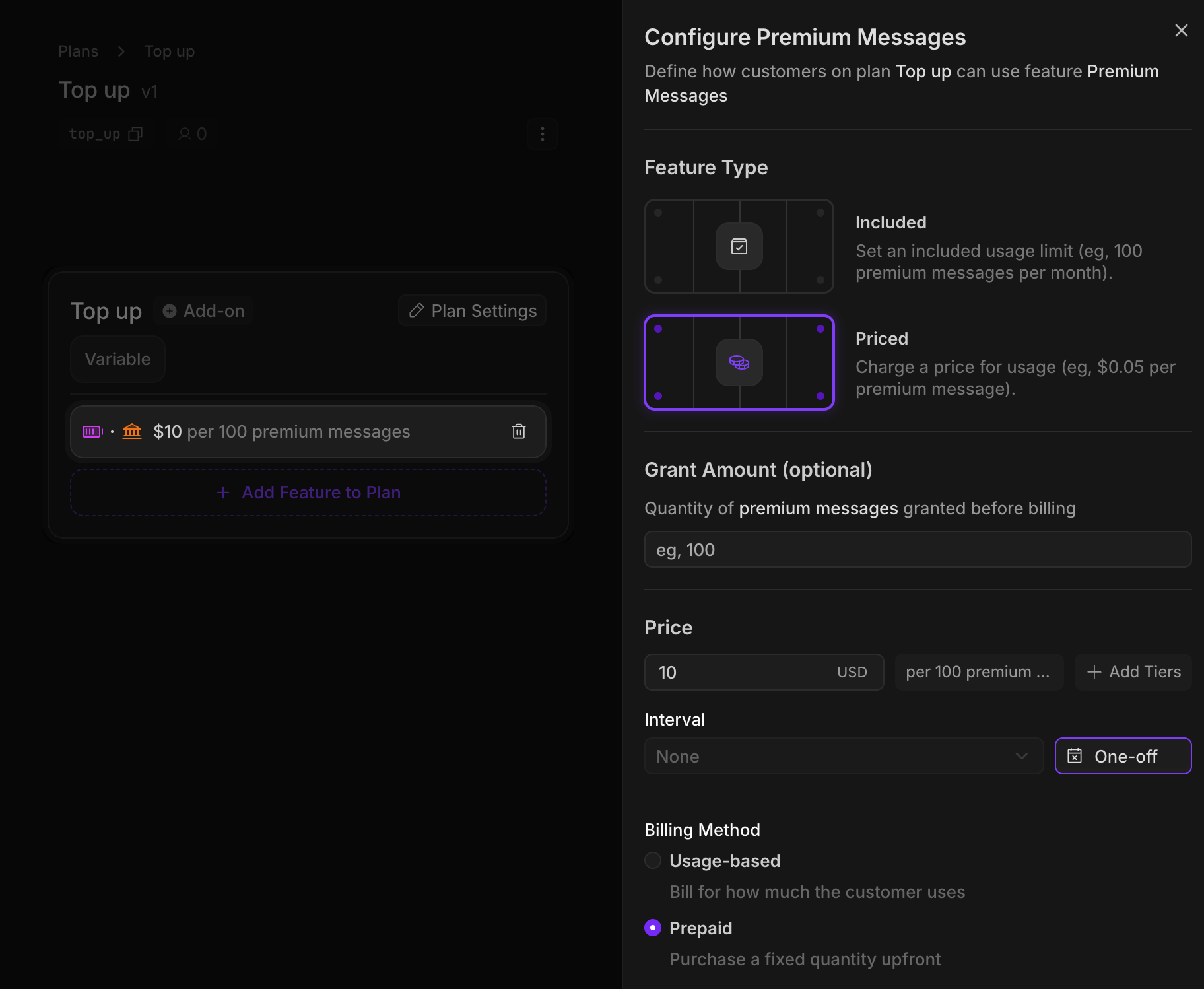Viewport: 1204px width, 989px height.
Task: Open the Interval dropdown
Action: click(x=843, y=756)
